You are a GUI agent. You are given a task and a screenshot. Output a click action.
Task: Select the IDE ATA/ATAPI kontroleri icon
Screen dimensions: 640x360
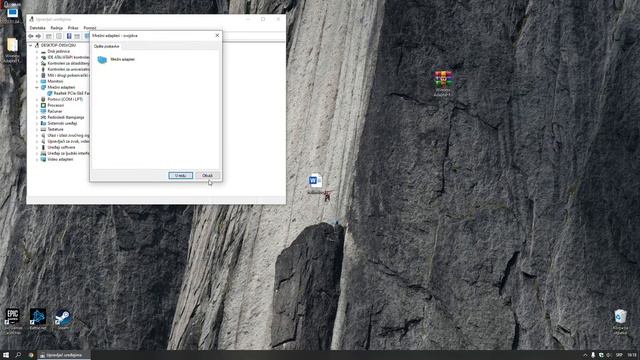43,58
